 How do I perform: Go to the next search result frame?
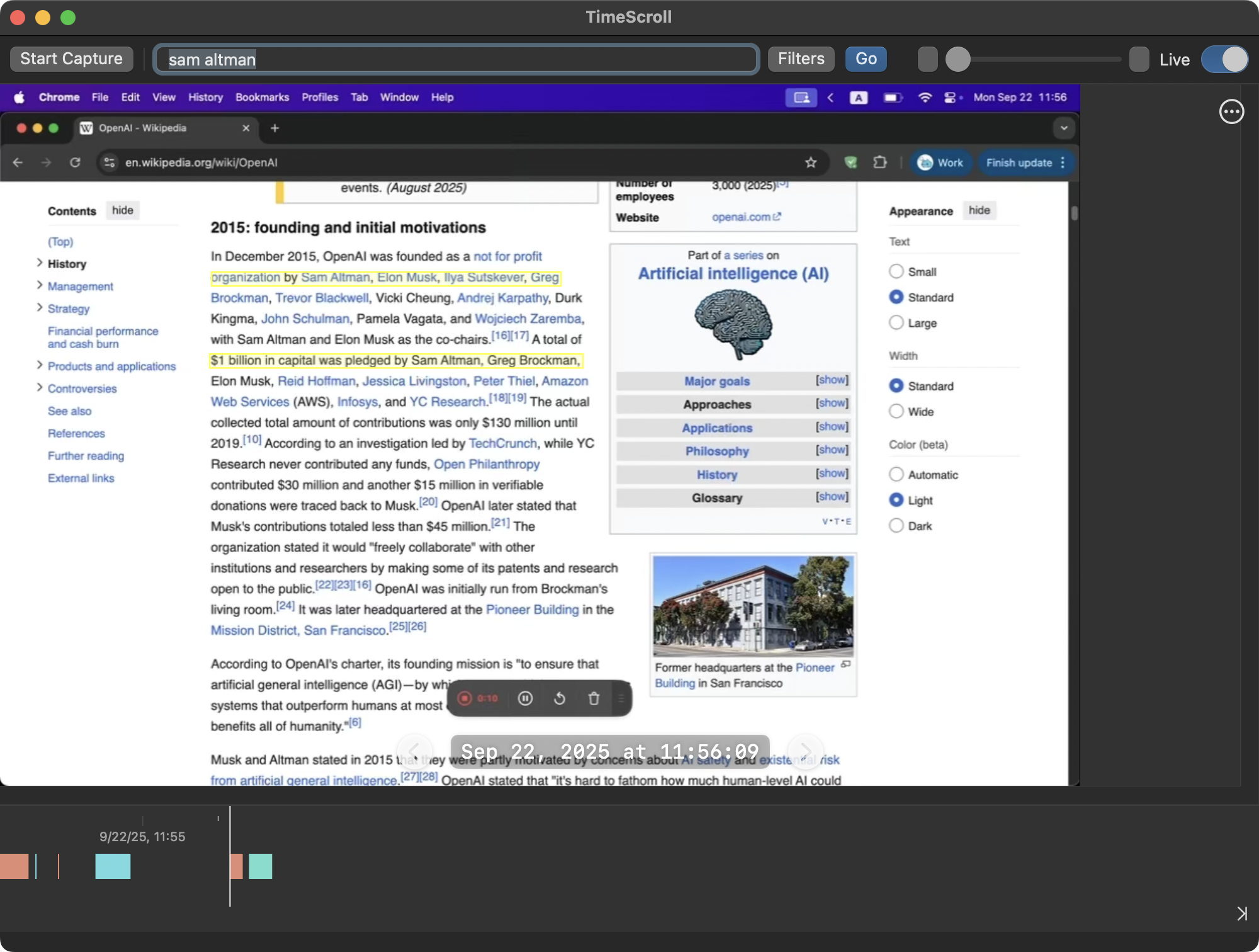[806, 751]
